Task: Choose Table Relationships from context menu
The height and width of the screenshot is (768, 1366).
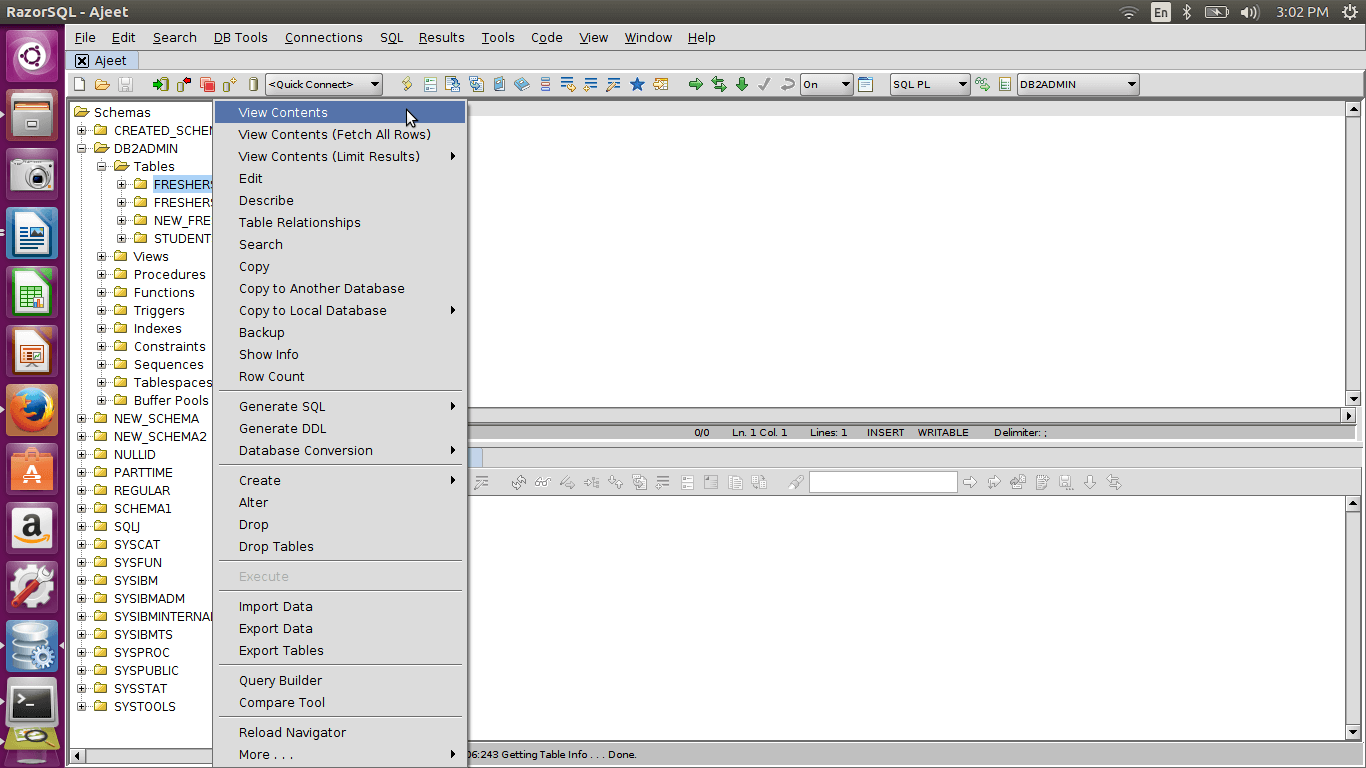Action: click(340, 223)
